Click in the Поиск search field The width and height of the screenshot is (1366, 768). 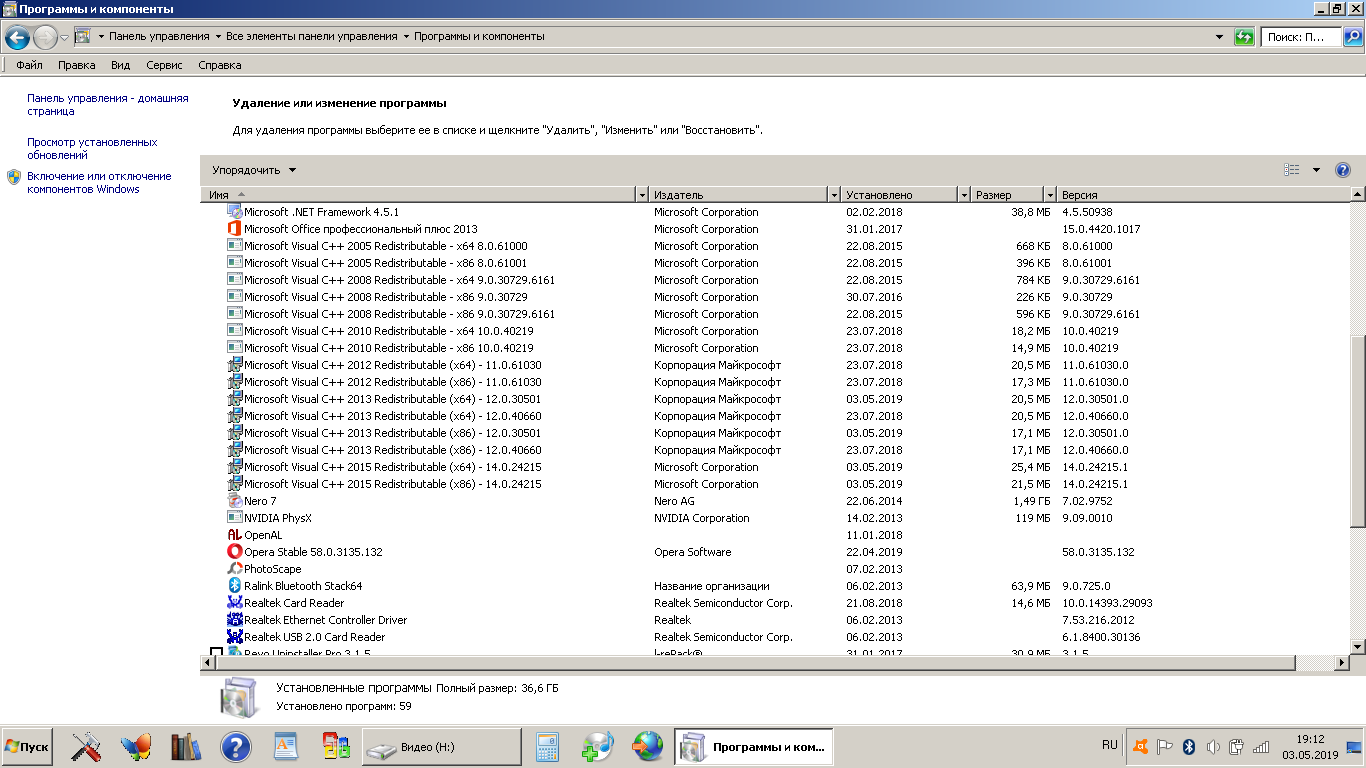click(x=1300, y=37)
